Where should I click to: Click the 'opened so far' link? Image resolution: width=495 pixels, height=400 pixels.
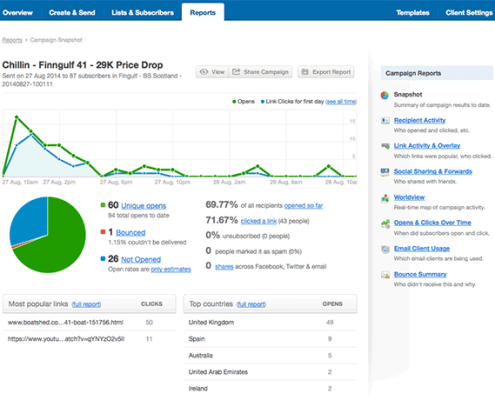click(x=303, y=206)
